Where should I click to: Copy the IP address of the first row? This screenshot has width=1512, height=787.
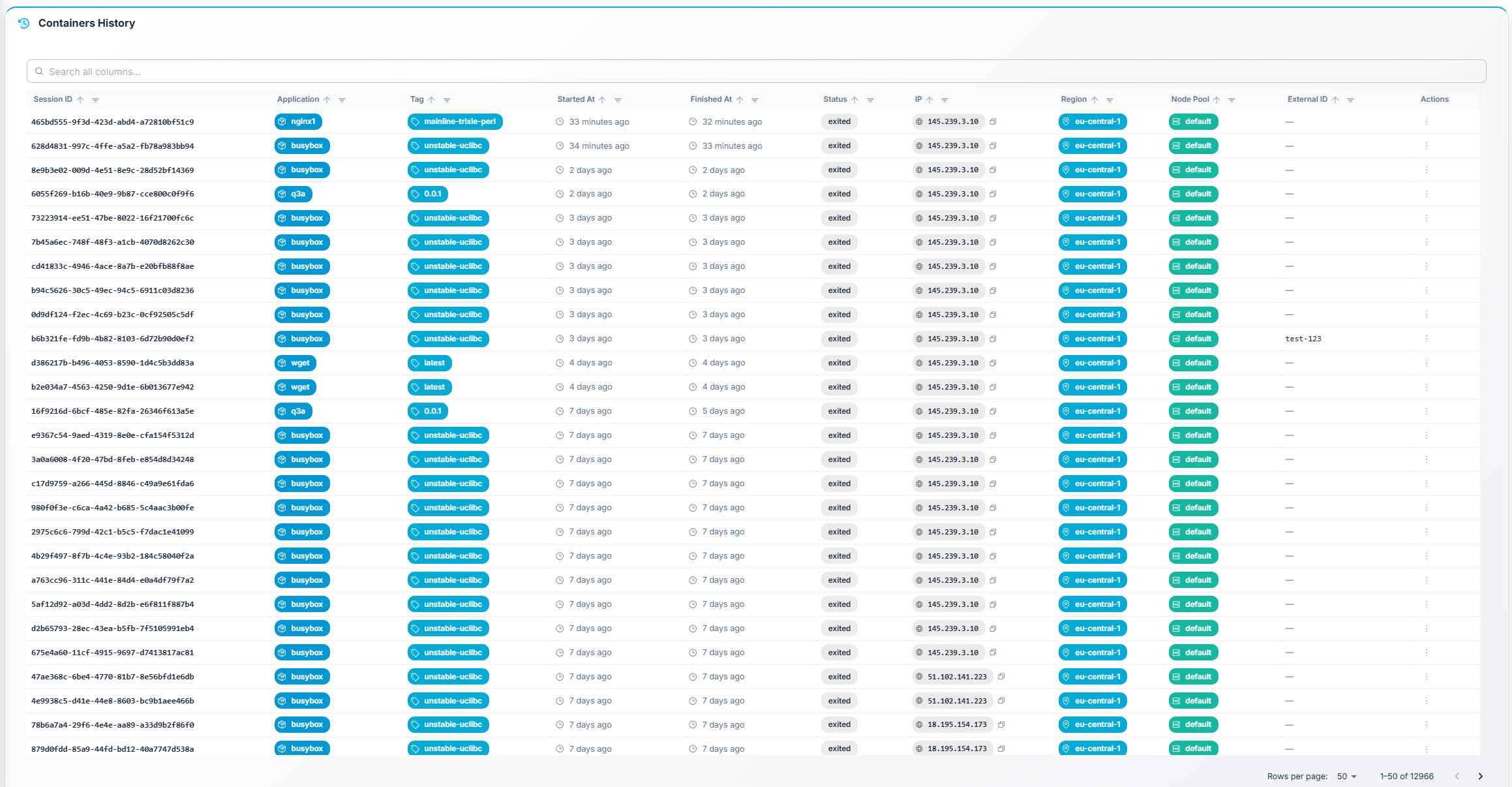993,121
